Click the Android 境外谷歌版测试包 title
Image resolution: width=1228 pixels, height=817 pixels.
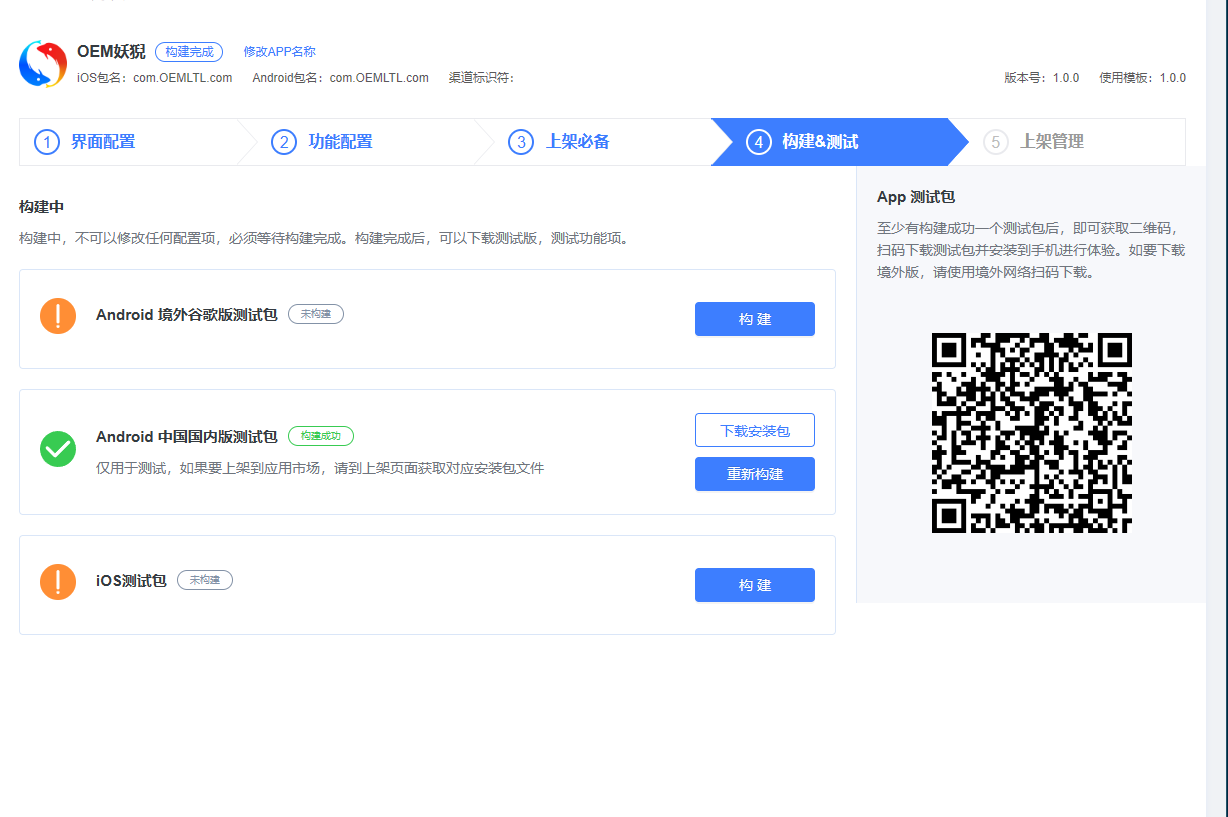[x=187, y=315]
